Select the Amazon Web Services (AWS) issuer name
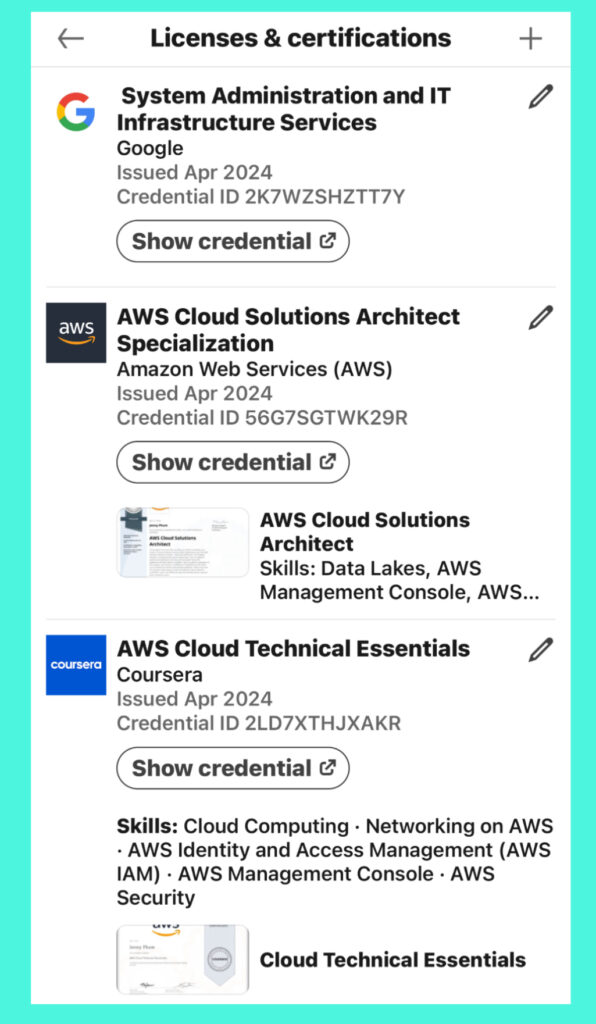 click(x=255, y=370)
